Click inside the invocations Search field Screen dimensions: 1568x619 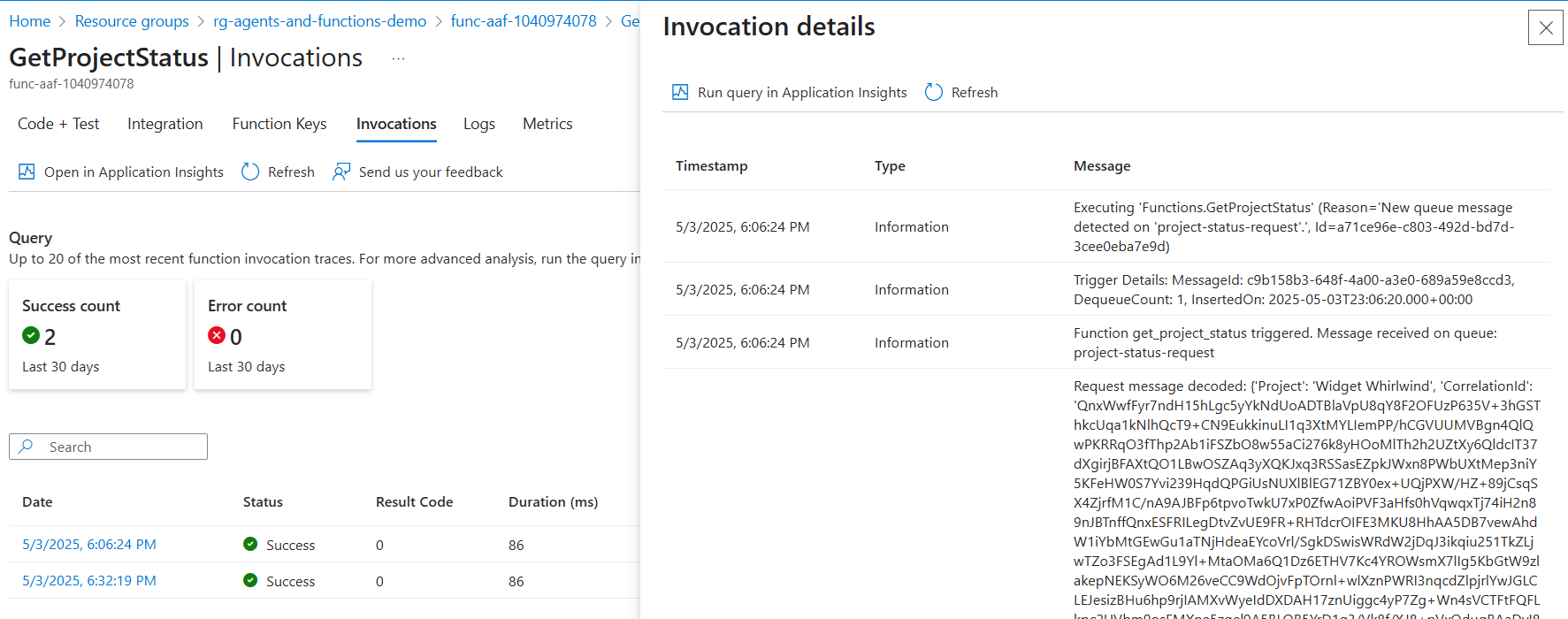(108, 447)
